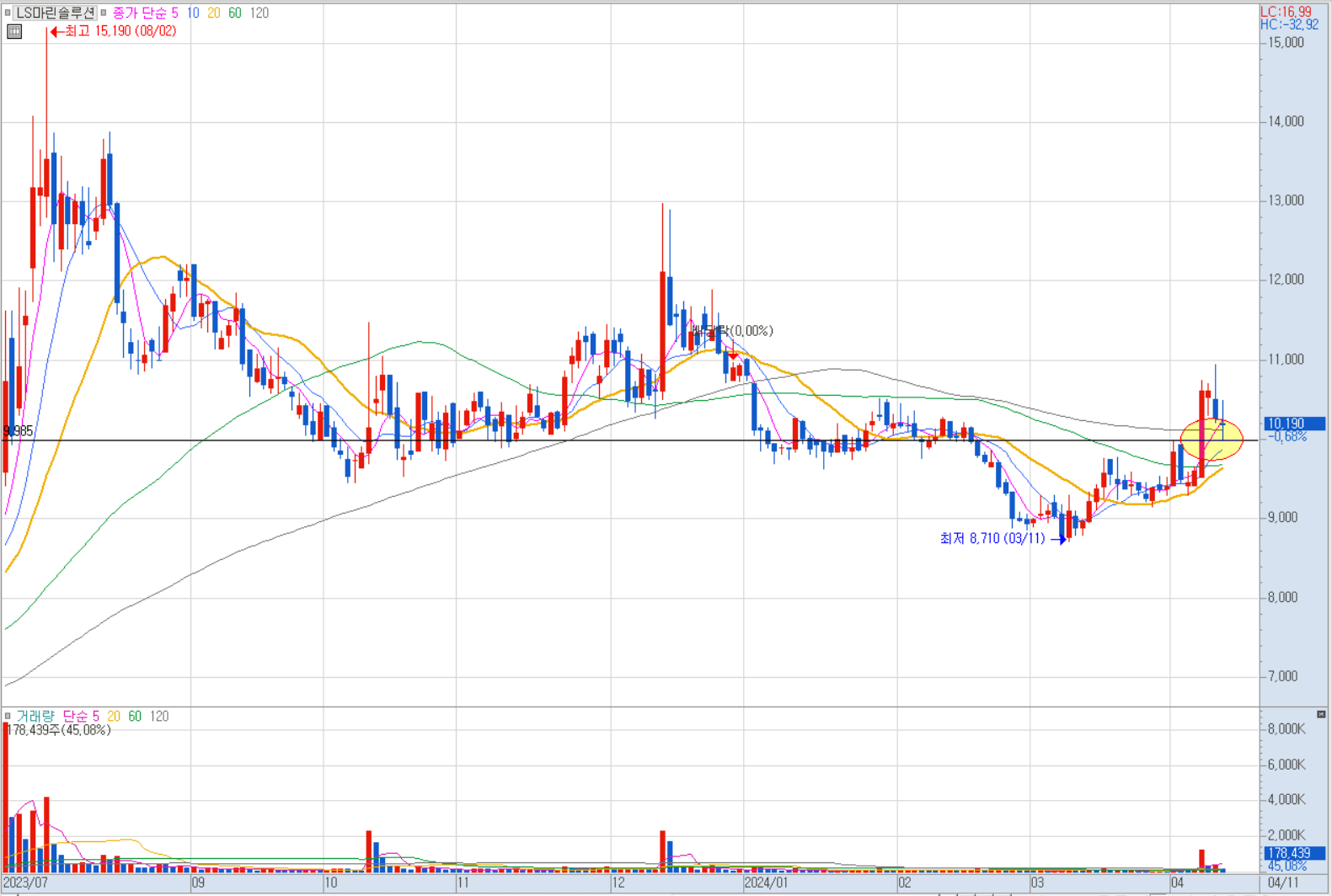Select the gray 120 price moving average legend
The image size is (1332, 896).
[x=259, y=13]
